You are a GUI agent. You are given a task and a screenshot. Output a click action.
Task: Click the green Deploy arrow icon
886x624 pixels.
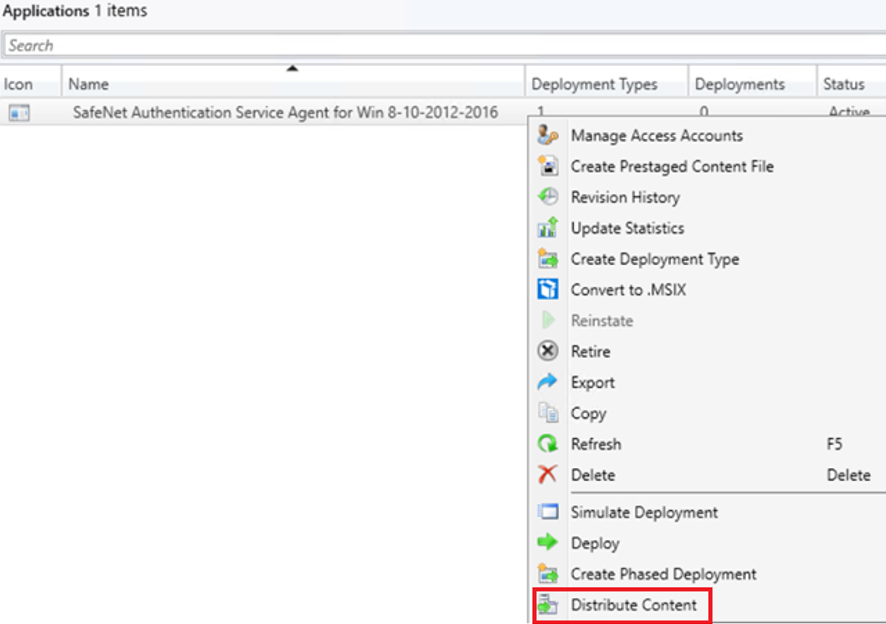(x=547, y=543)
